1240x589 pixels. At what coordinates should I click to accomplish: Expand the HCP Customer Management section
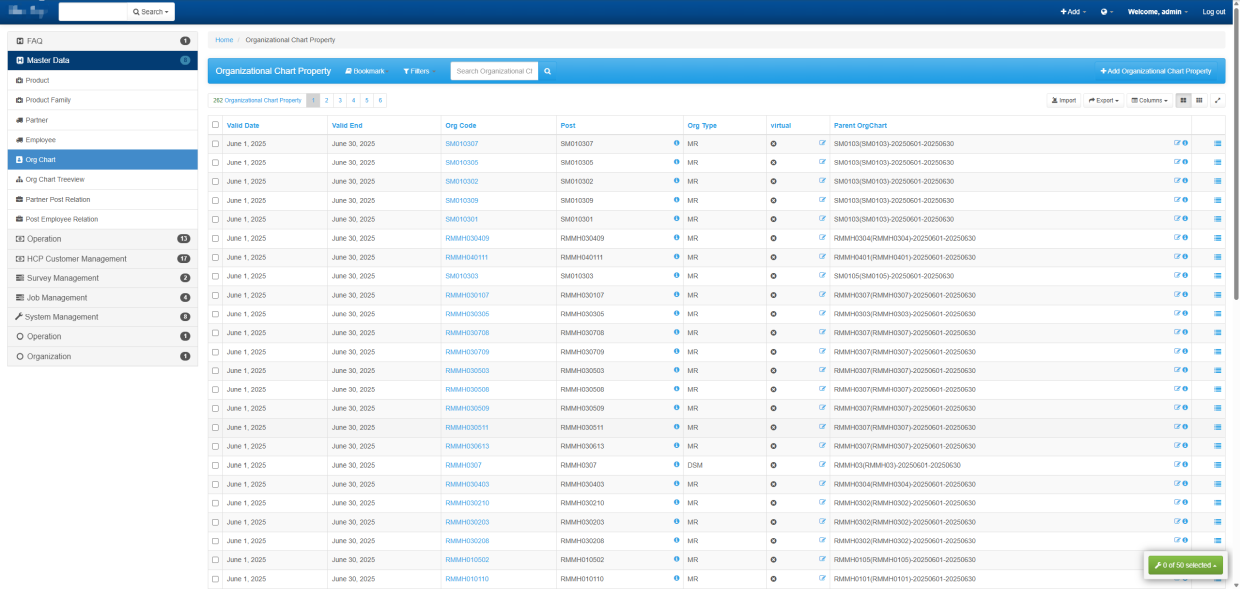(103, 258)
